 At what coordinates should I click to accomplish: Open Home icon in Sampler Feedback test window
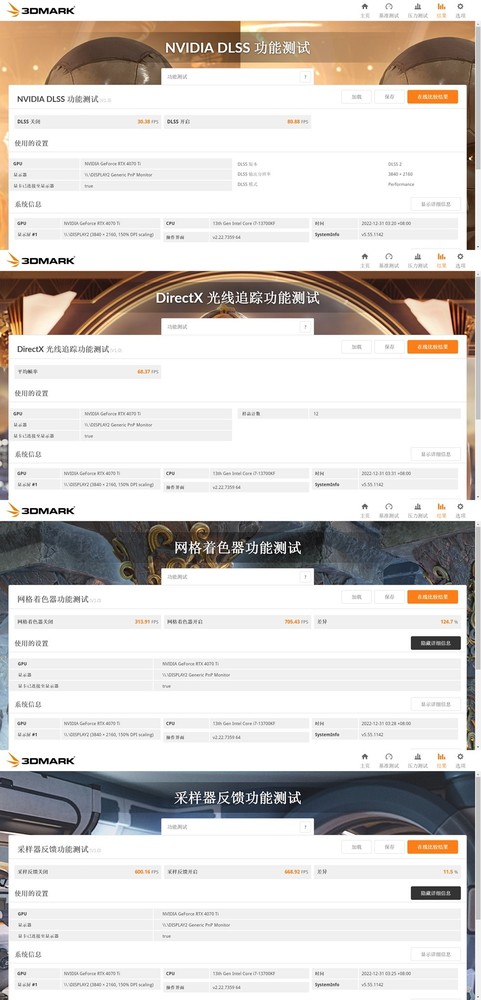click(x=365, y=759)
